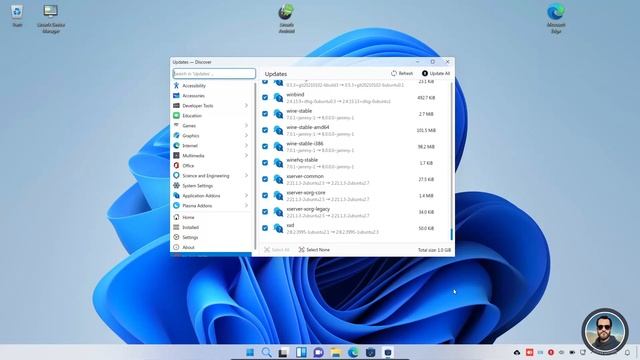Click the round webcam portrait overlay
The image size is (640, 360).
(604, 331)
